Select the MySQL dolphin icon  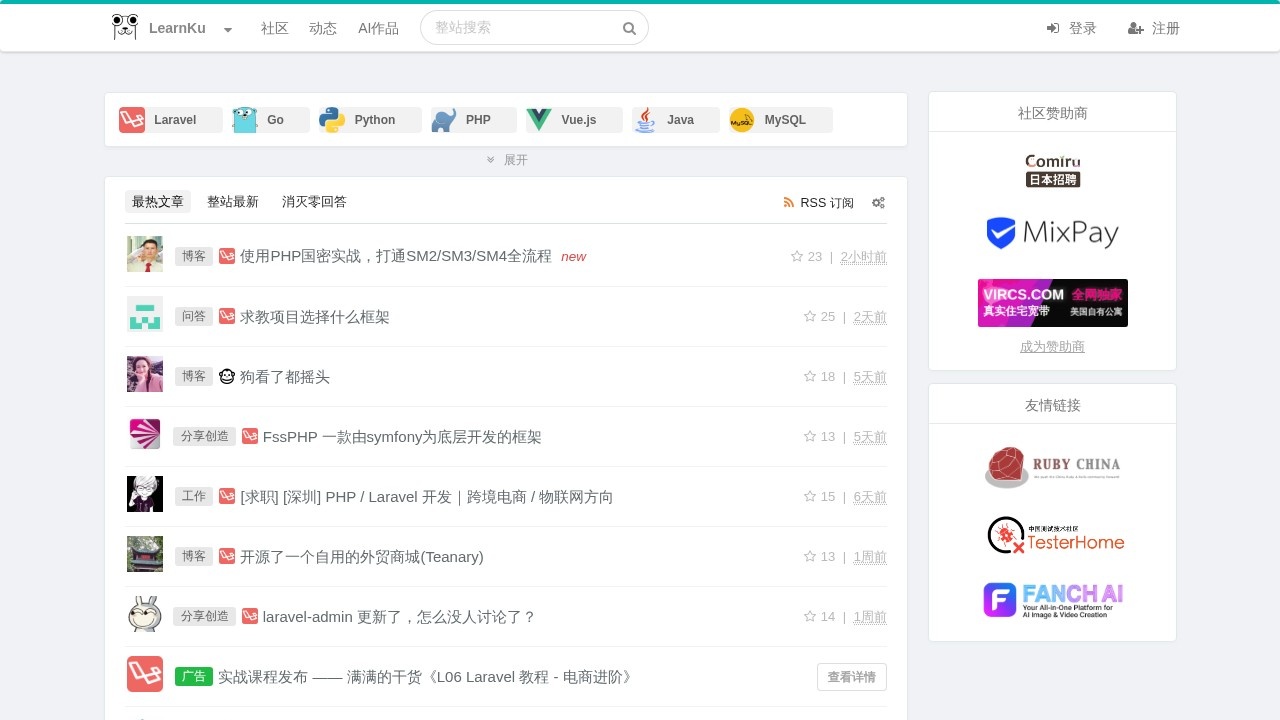[x=741, y=120]
